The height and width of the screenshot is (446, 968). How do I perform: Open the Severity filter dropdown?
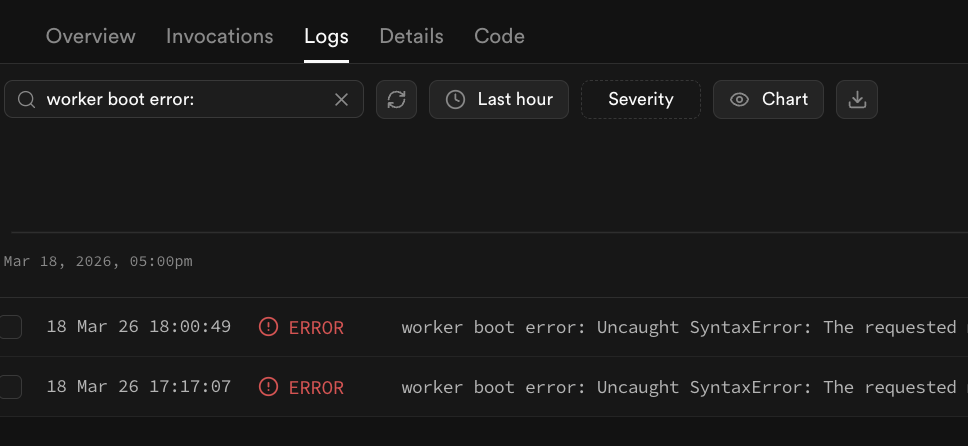coord(640,100)
